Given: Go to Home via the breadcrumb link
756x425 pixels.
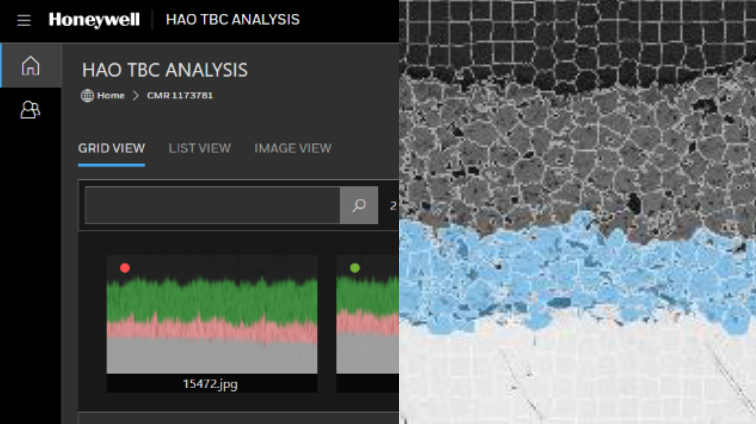Looking at the screenshot, I should pos(111,96).
